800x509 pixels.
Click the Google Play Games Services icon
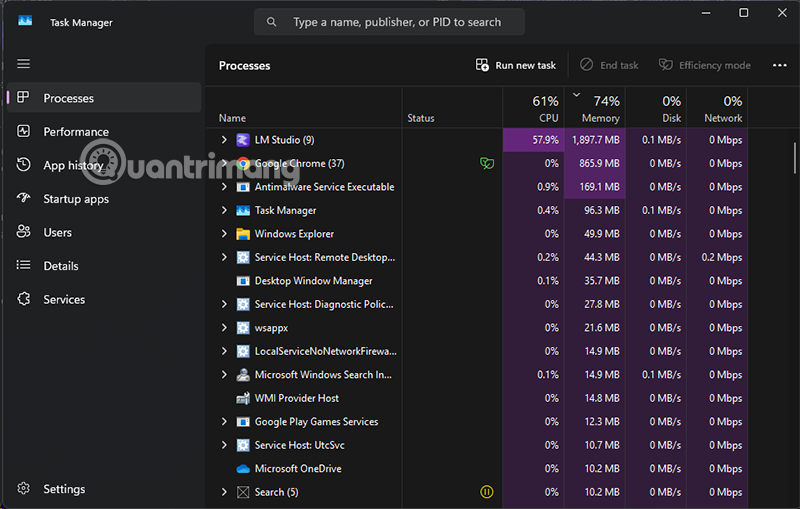(x=243, y=421)
